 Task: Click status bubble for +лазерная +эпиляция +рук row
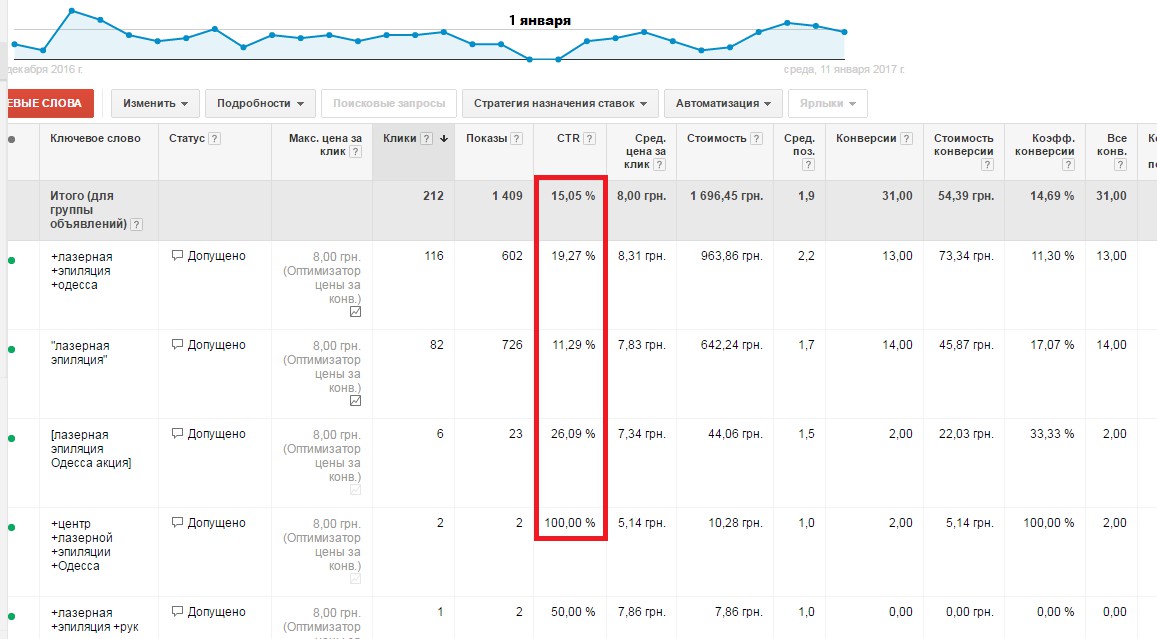click(x=177, y=612)
